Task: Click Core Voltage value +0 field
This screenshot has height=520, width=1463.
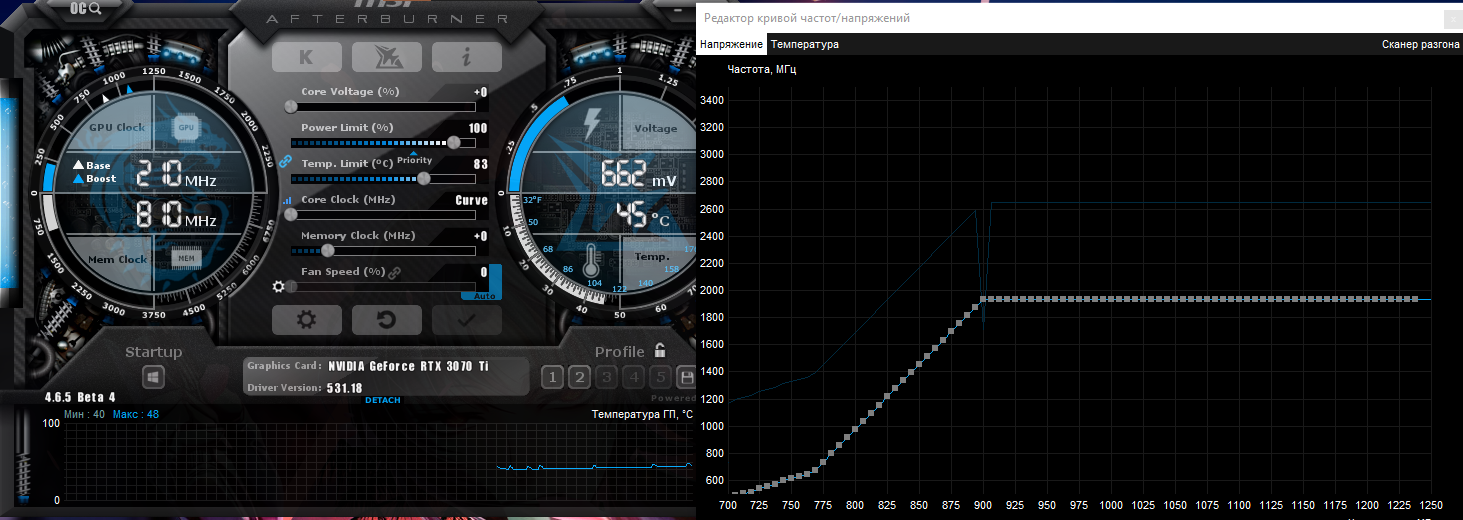Action: click(480, 92)
